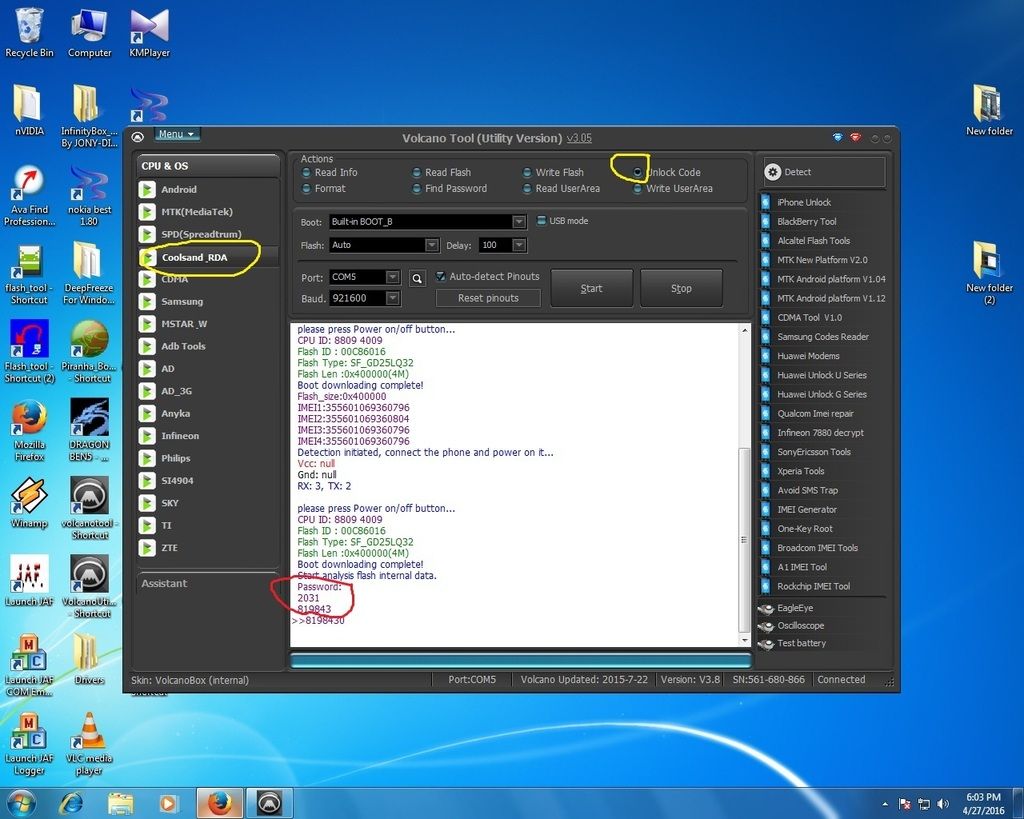Click the search icon beside Port dropdown
1024x819 pixels.
(x=417, y=278)
